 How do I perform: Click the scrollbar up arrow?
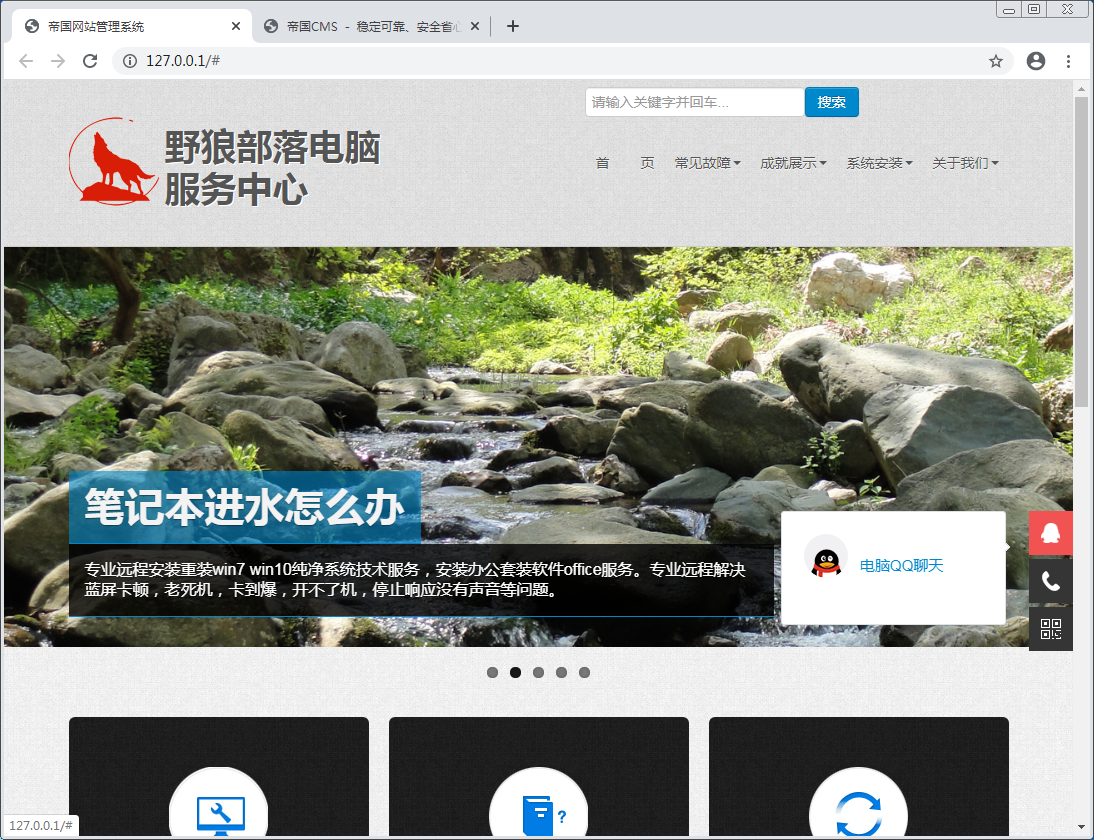[x=1081, y=89]
